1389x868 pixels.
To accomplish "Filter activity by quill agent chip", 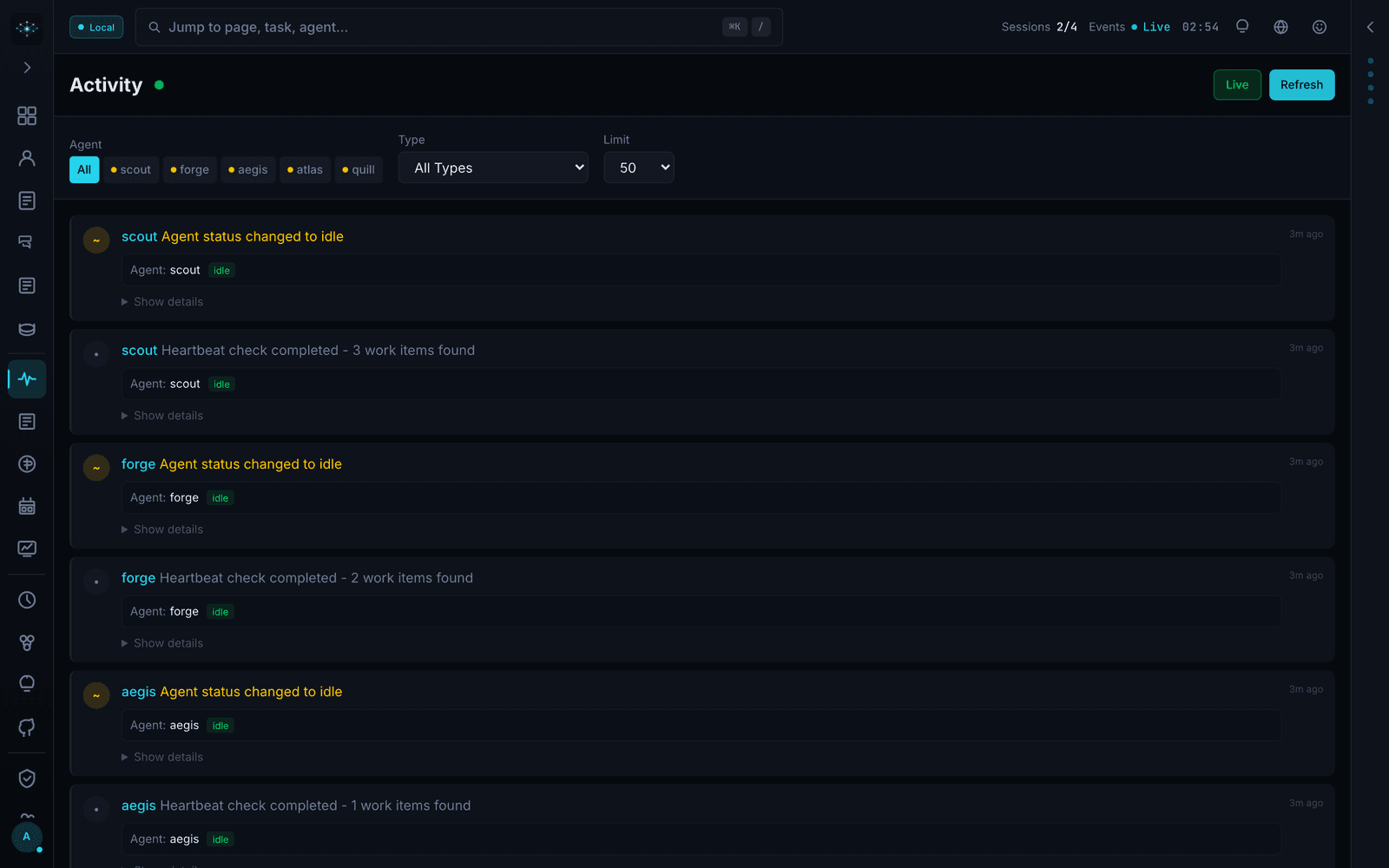I will tap(359, 169).
